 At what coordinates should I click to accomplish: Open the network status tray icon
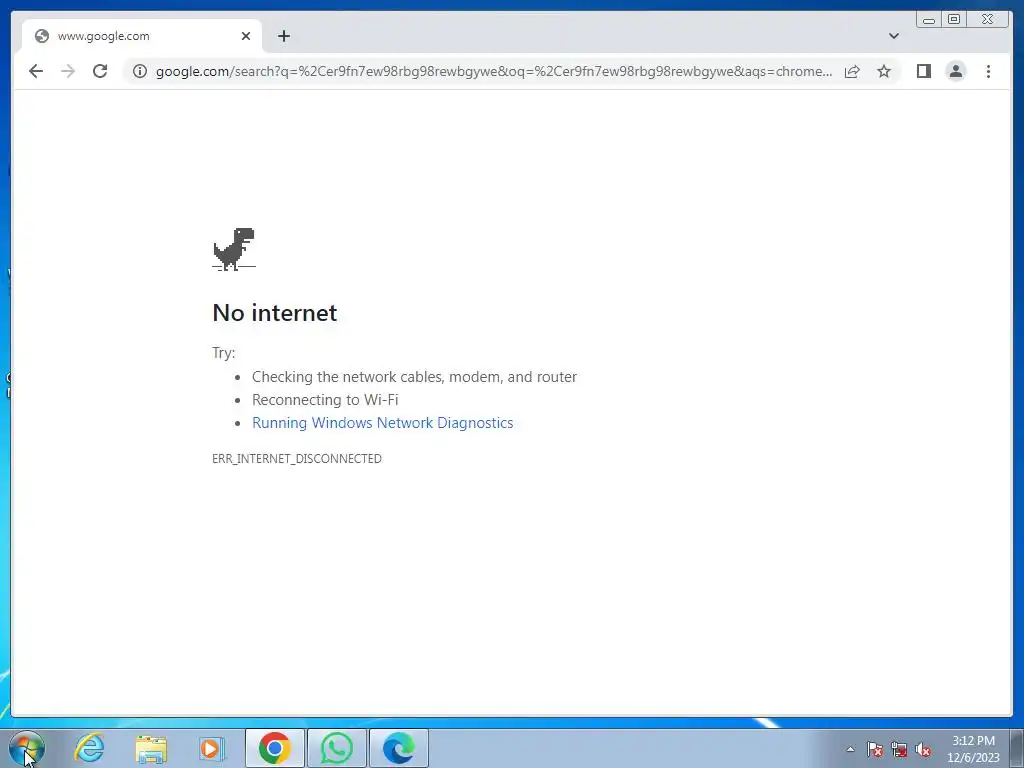click(x=899, y=749)
